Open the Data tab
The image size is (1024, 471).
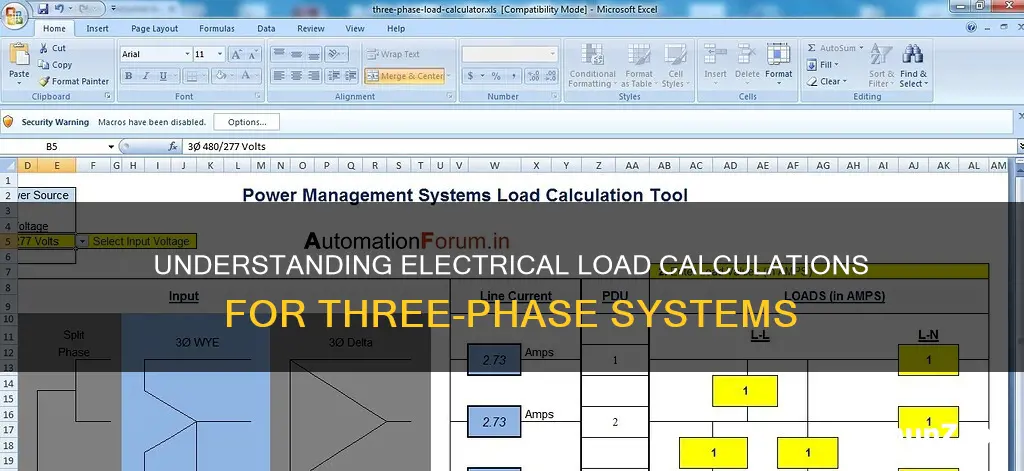click(266, 29)
